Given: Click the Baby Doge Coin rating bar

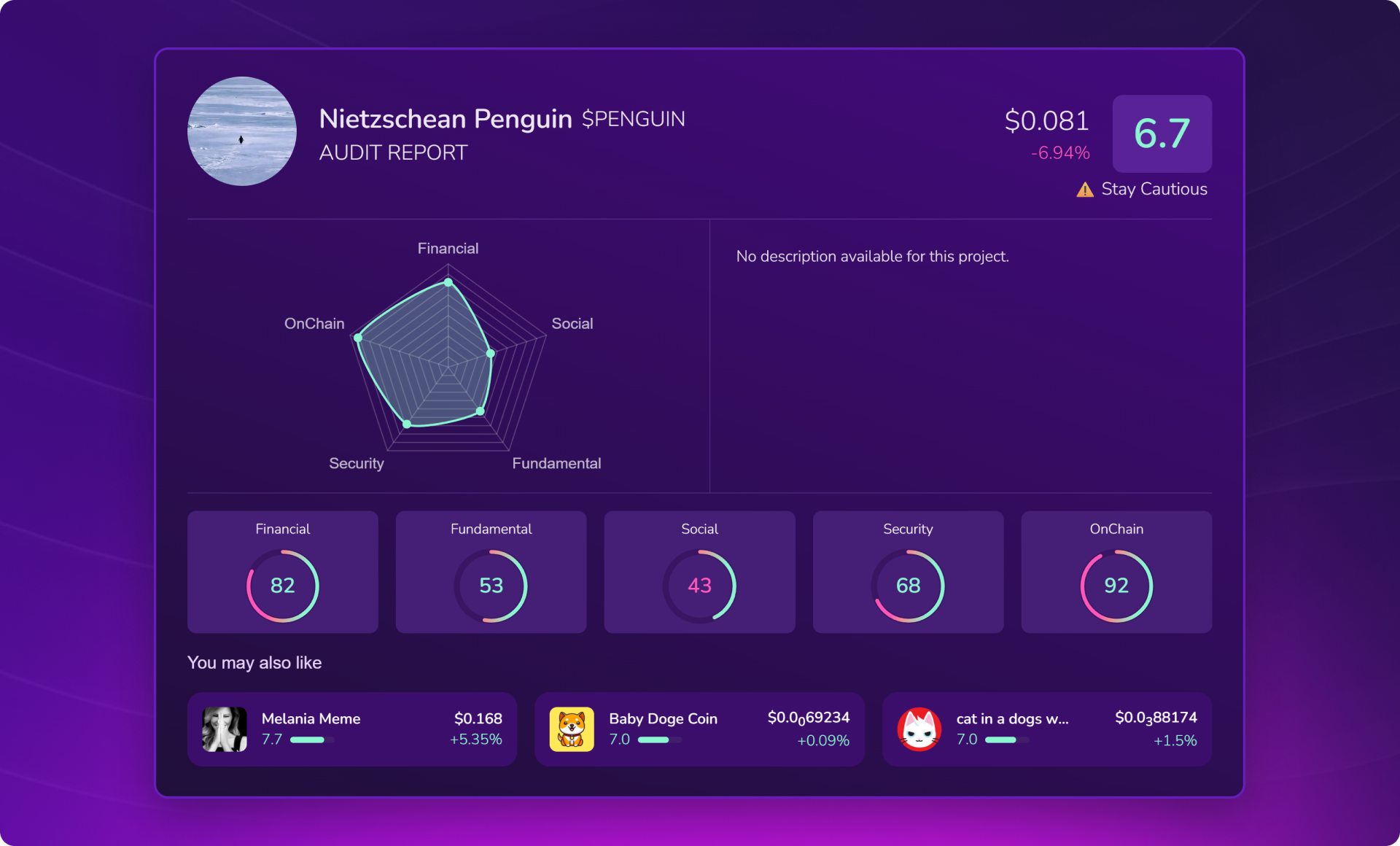Looking at the screenshot, I should [659, 740].
